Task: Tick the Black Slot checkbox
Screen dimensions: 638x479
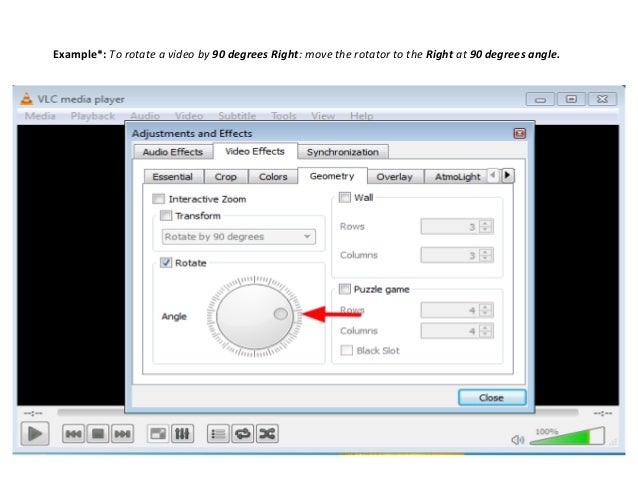Action: [x=346, y=350]
